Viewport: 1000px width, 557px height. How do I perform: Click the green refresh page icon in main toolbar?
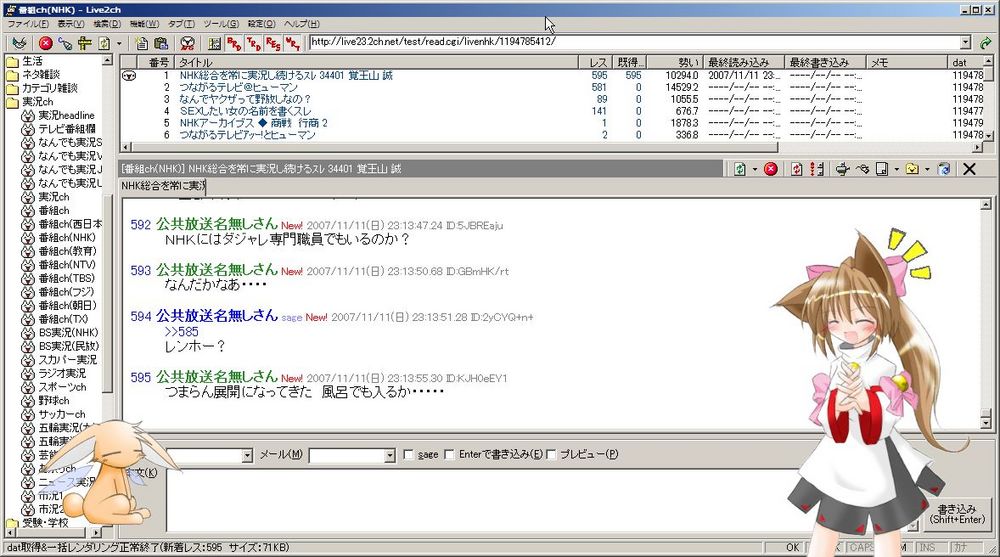(104, 43)
